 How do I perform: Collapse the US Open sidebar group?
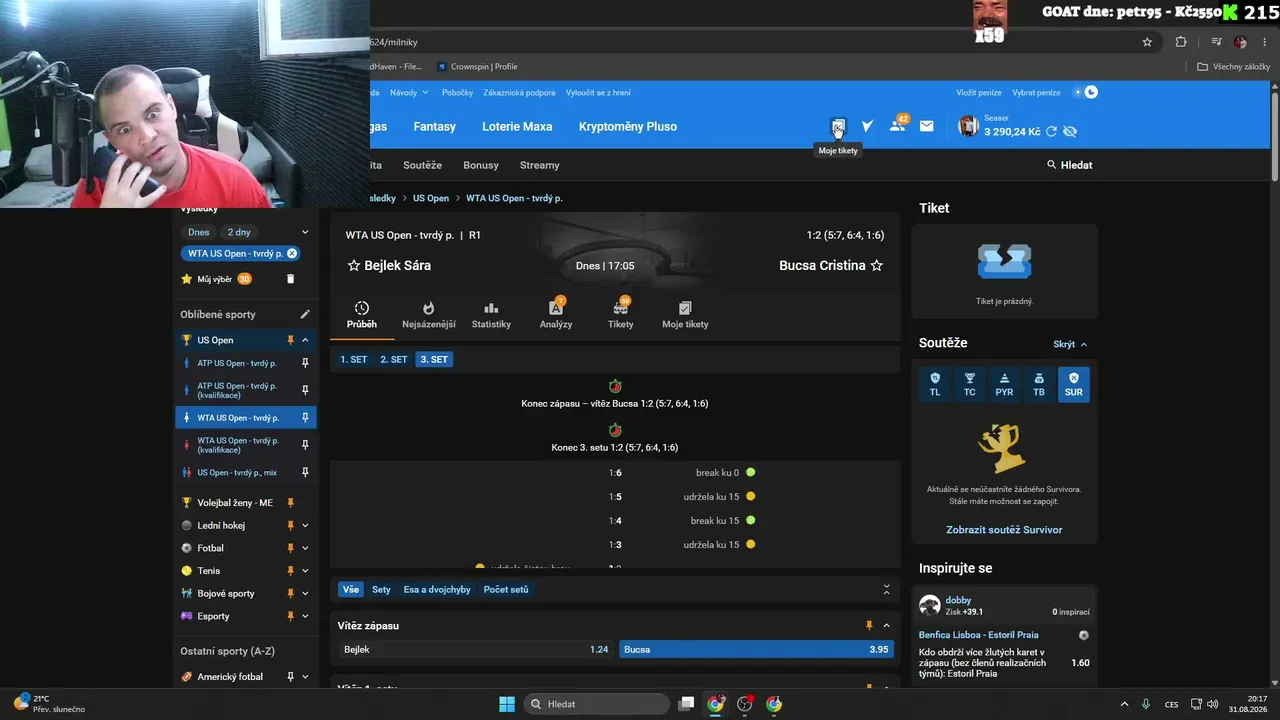click(x=305, y=340)
